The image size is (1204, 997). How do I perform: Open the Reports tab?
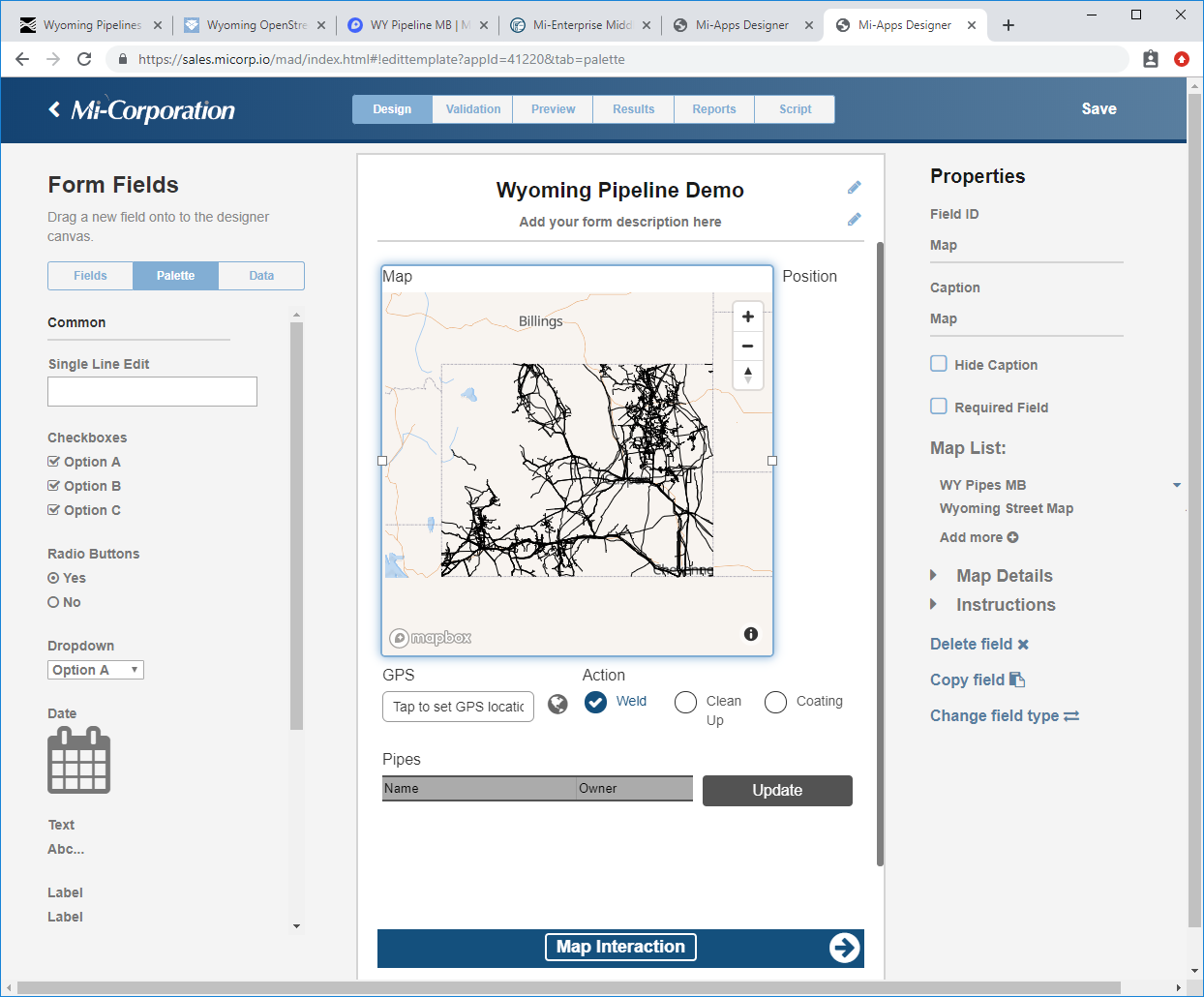[x=714, y=109]
